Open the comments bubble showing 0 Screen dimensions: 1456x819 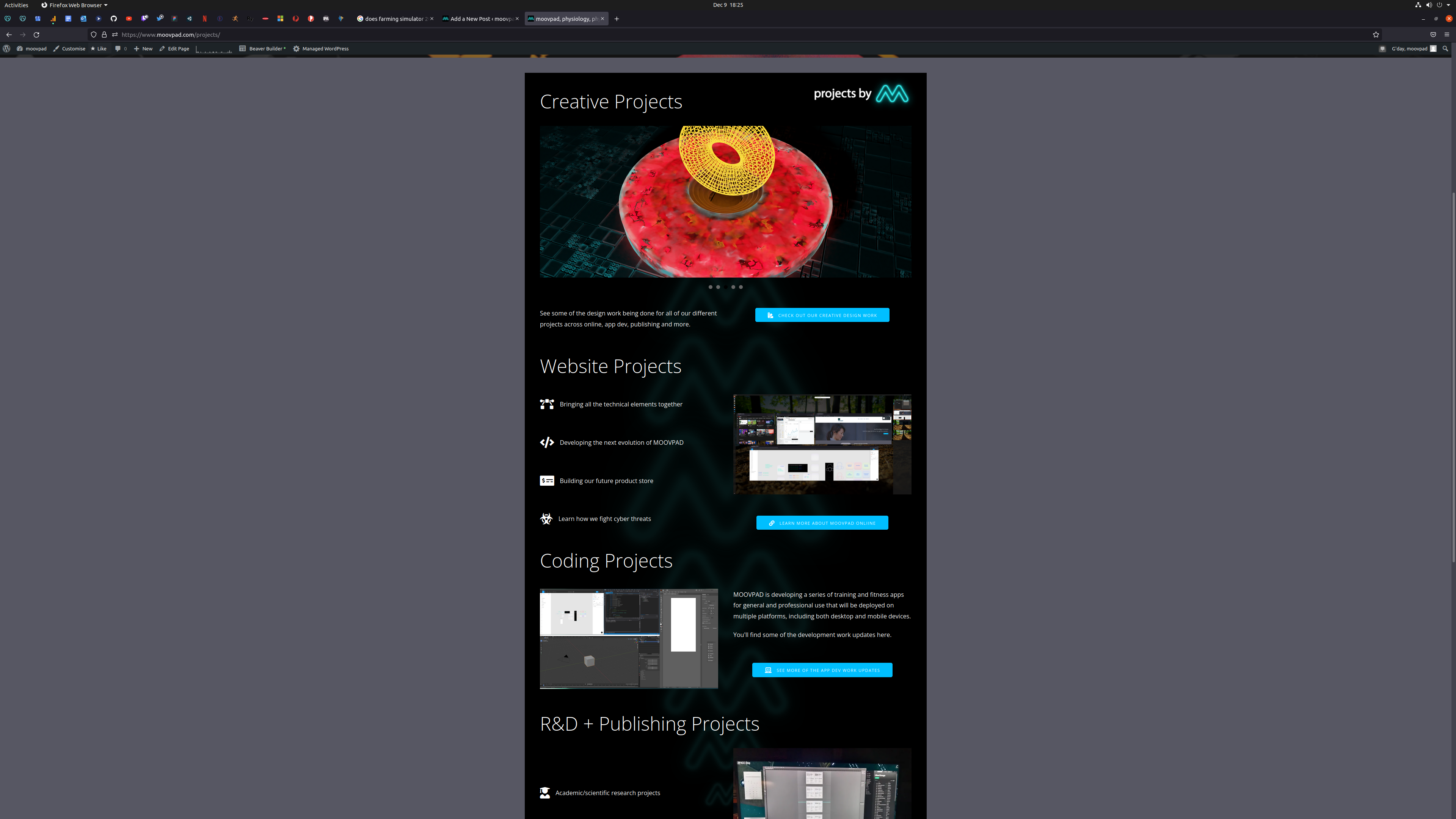pos(121,49)
